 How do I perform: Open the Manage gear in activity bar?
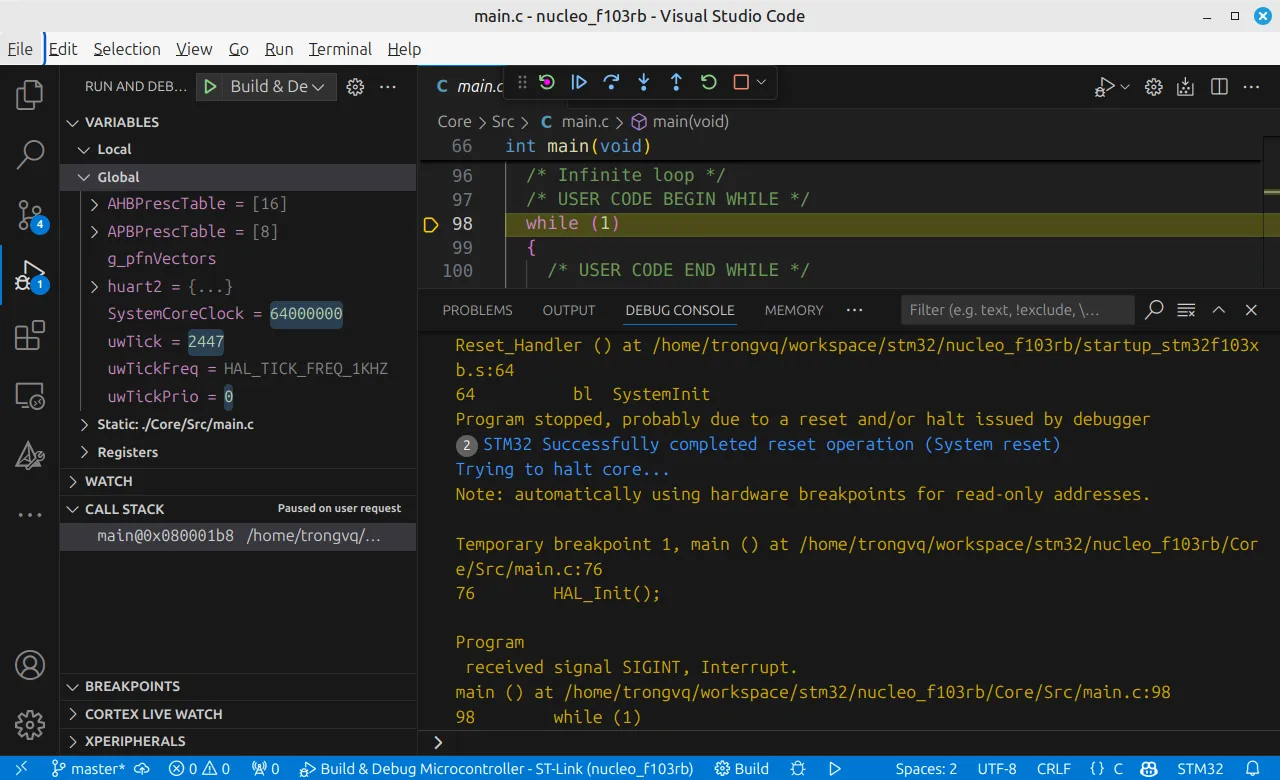point(30,724)
